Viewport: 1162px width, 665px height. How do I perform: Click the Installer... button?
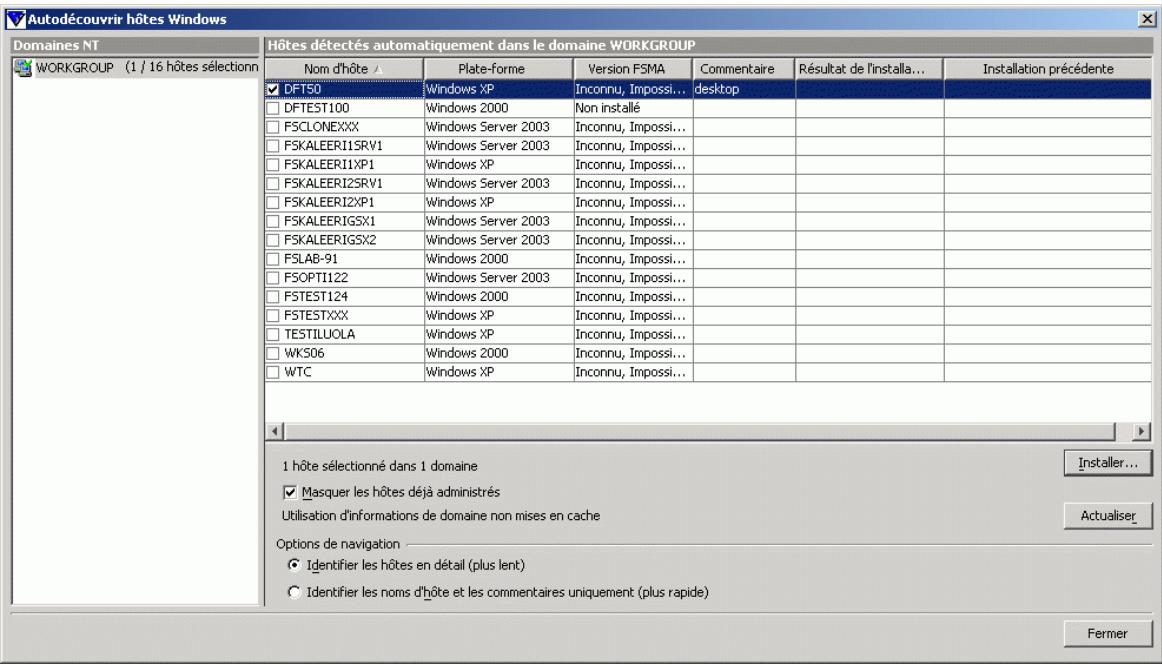click(1108, 463)
